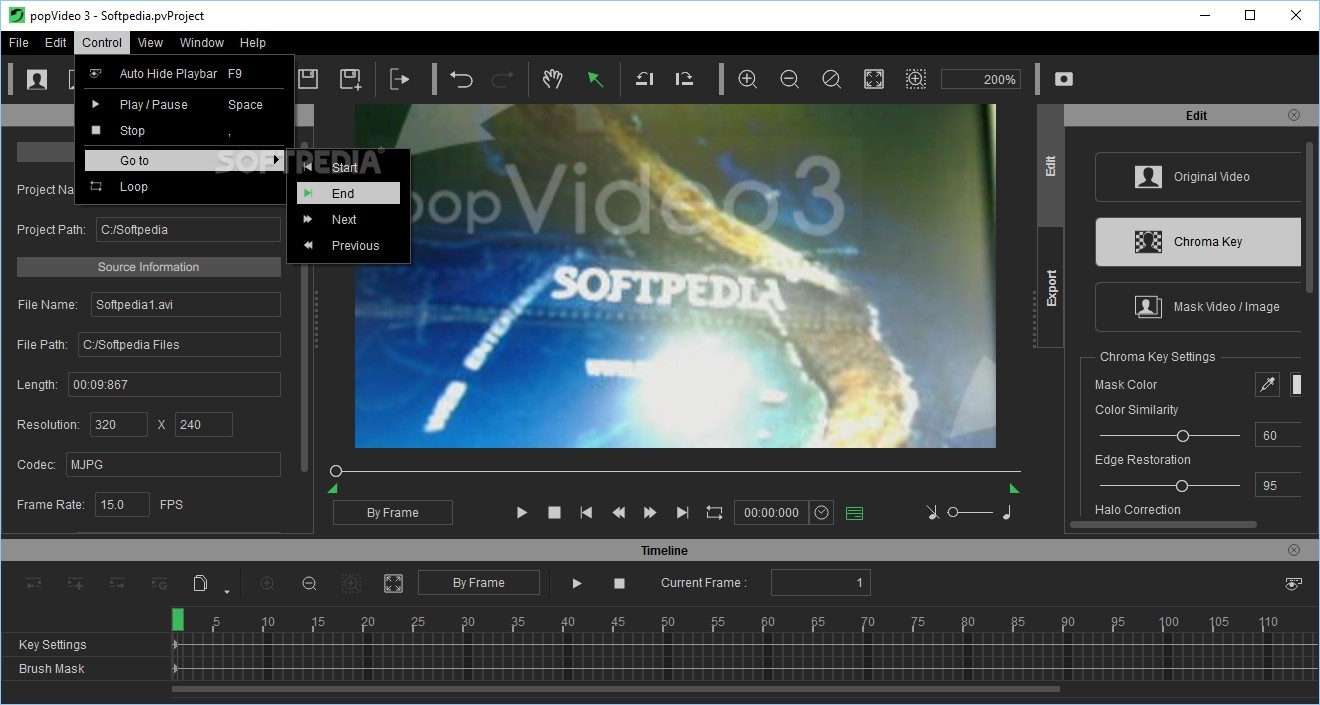Step back with the rewind button
1320x705 pixels.
(x=618, y=512)
